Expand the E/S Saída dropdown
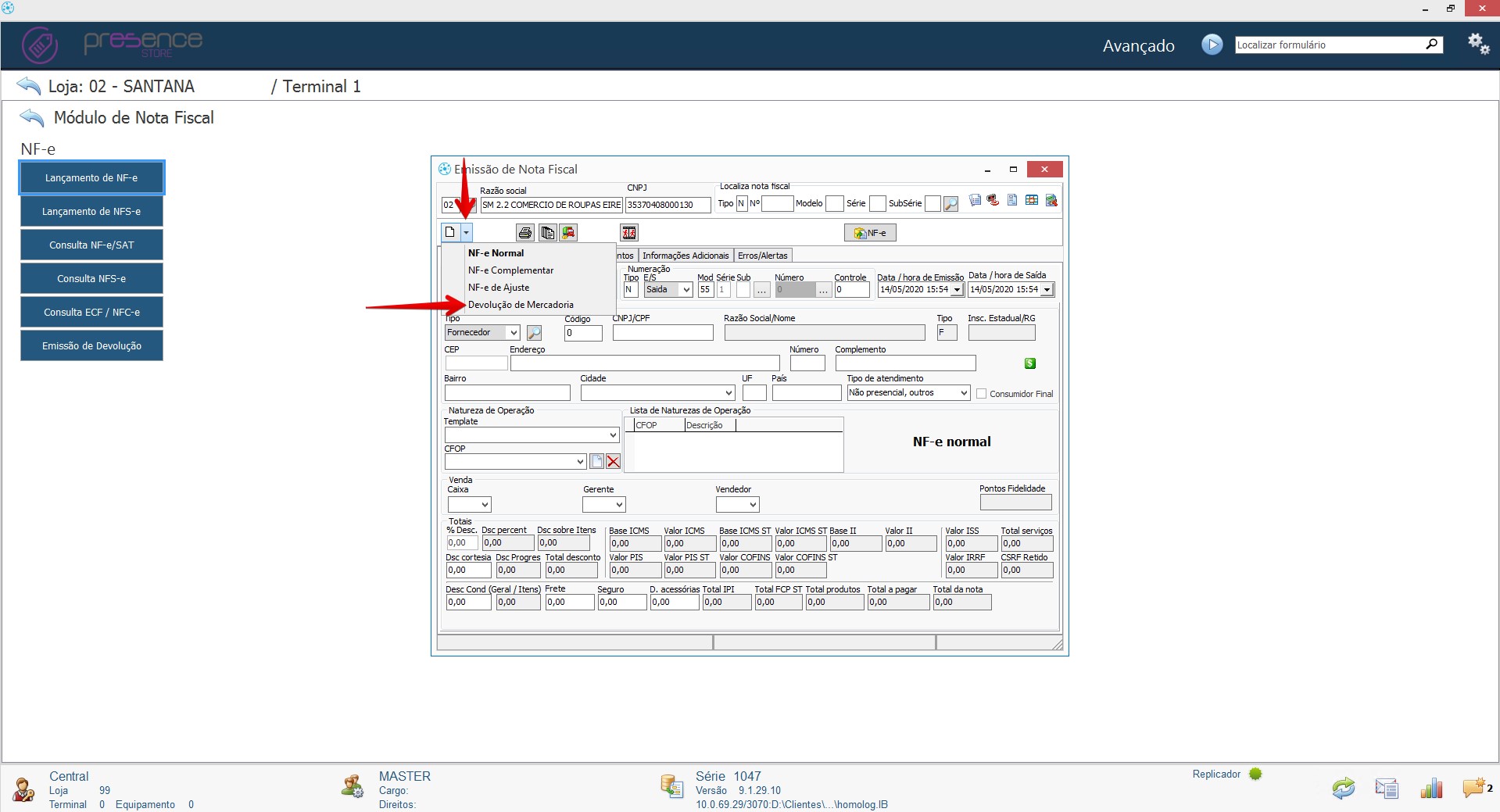The image size is (1500, 812). [686, 290]
